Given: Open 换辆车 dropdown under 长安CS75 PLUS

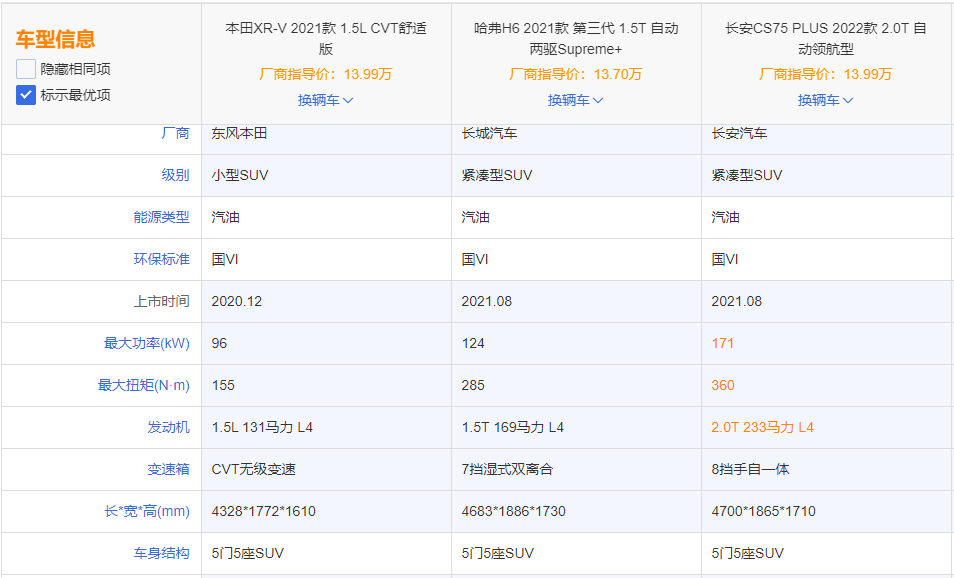Looking at the screenshot, I should click(x=826, y=100).
